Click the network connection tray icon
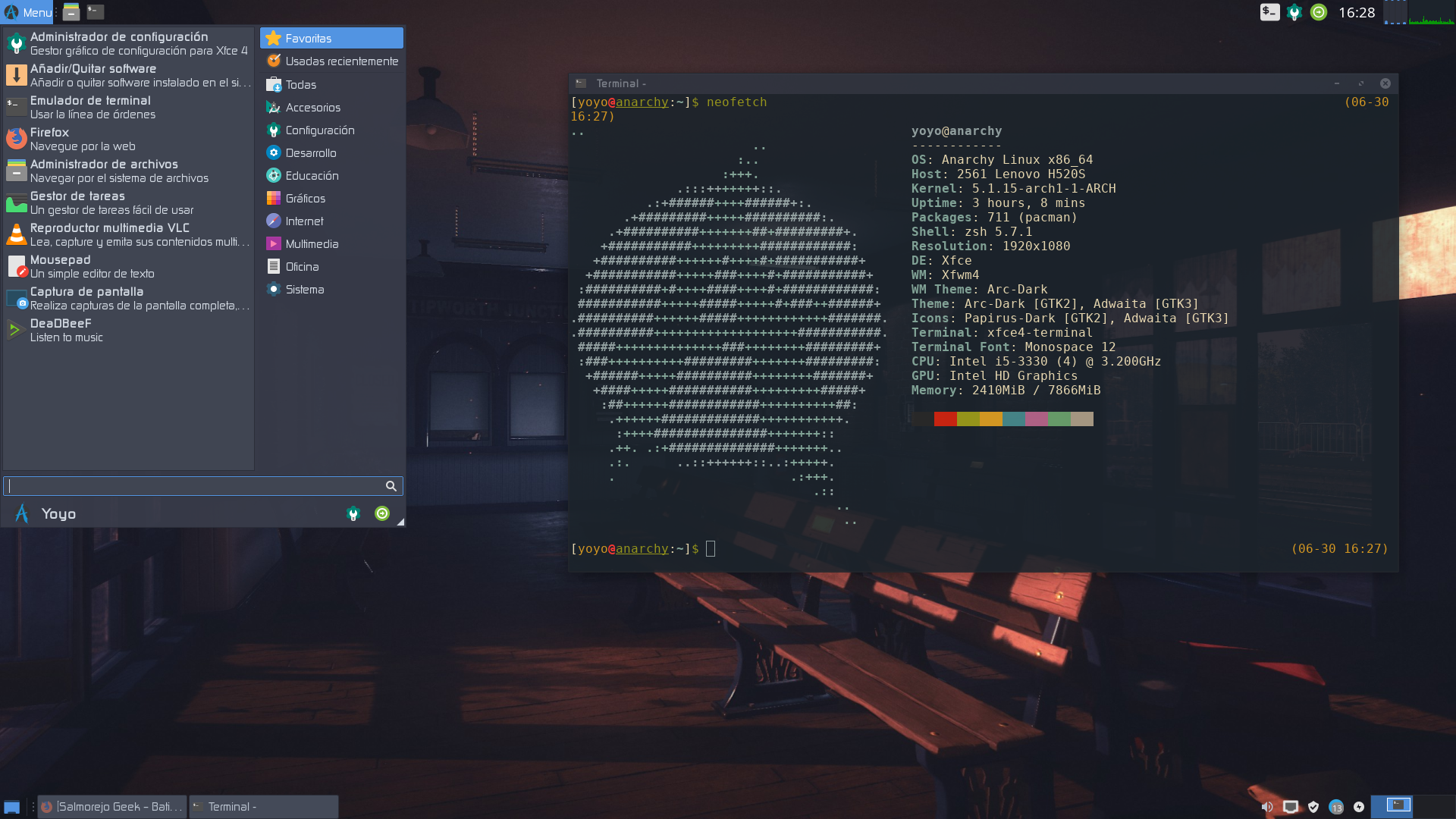 [x=1291, y=807]
